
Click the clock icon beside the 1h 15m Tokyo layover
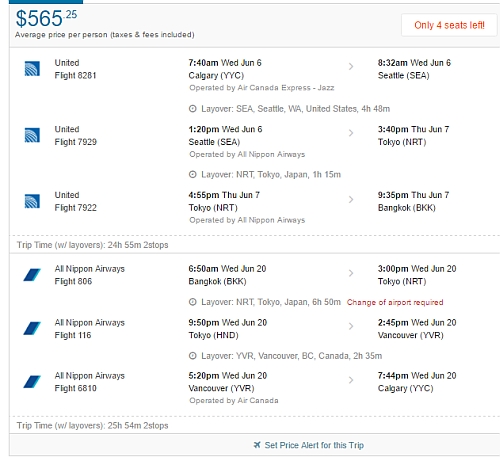(193, 174)
